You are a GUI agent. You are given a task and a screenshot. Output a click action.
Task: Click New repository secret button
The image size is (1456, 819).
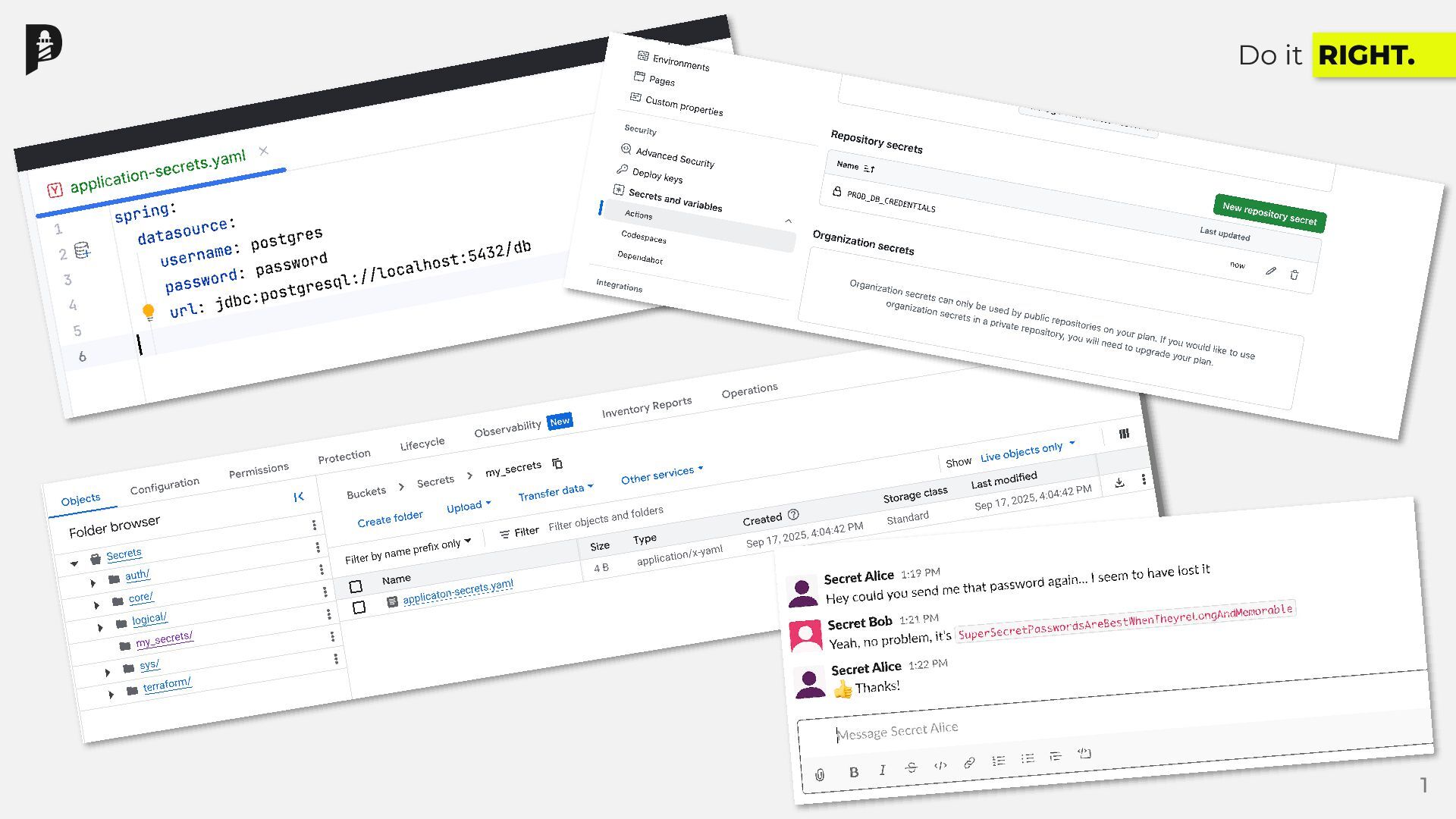(1269, 212)
